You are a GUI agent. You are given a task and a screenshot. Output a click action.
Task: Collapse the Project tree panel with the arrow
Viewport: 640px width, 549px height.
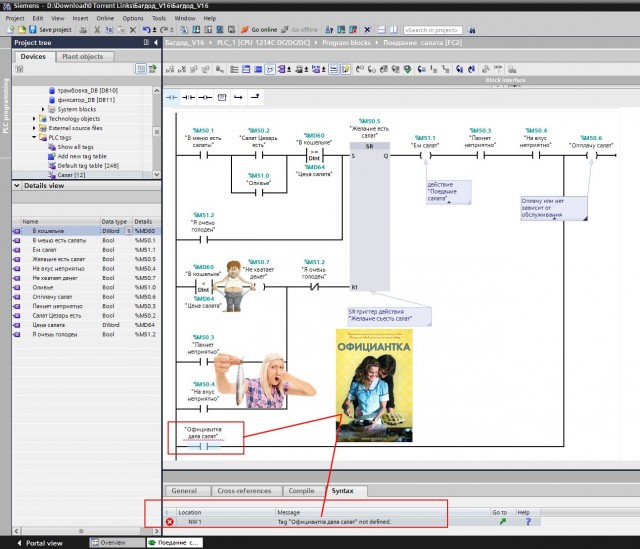tap(156, 42)
